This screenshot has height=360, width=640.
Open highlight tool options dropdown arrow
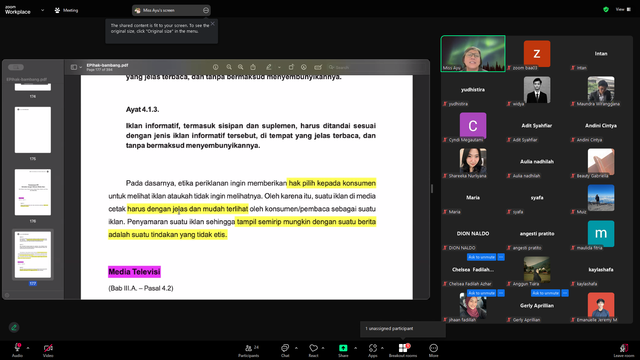pyautogui.click(x=279, y=67)
